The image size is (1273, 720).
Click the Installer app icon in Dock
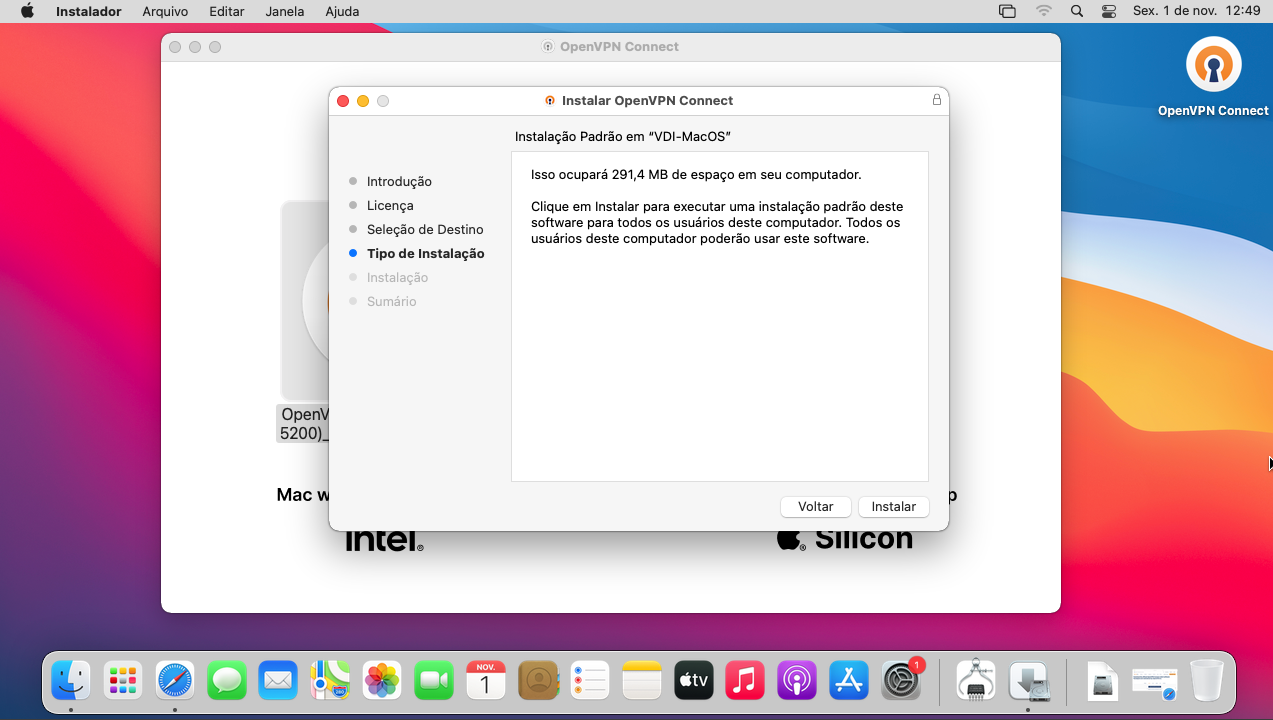1028,681
